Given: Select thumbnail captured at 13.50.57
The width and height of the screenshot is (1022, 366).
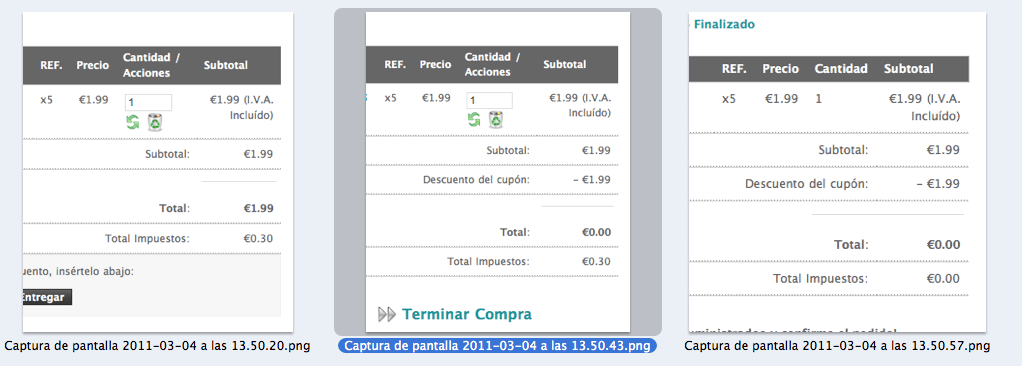Looking at the screenshot, I should (x=838, y=172).
